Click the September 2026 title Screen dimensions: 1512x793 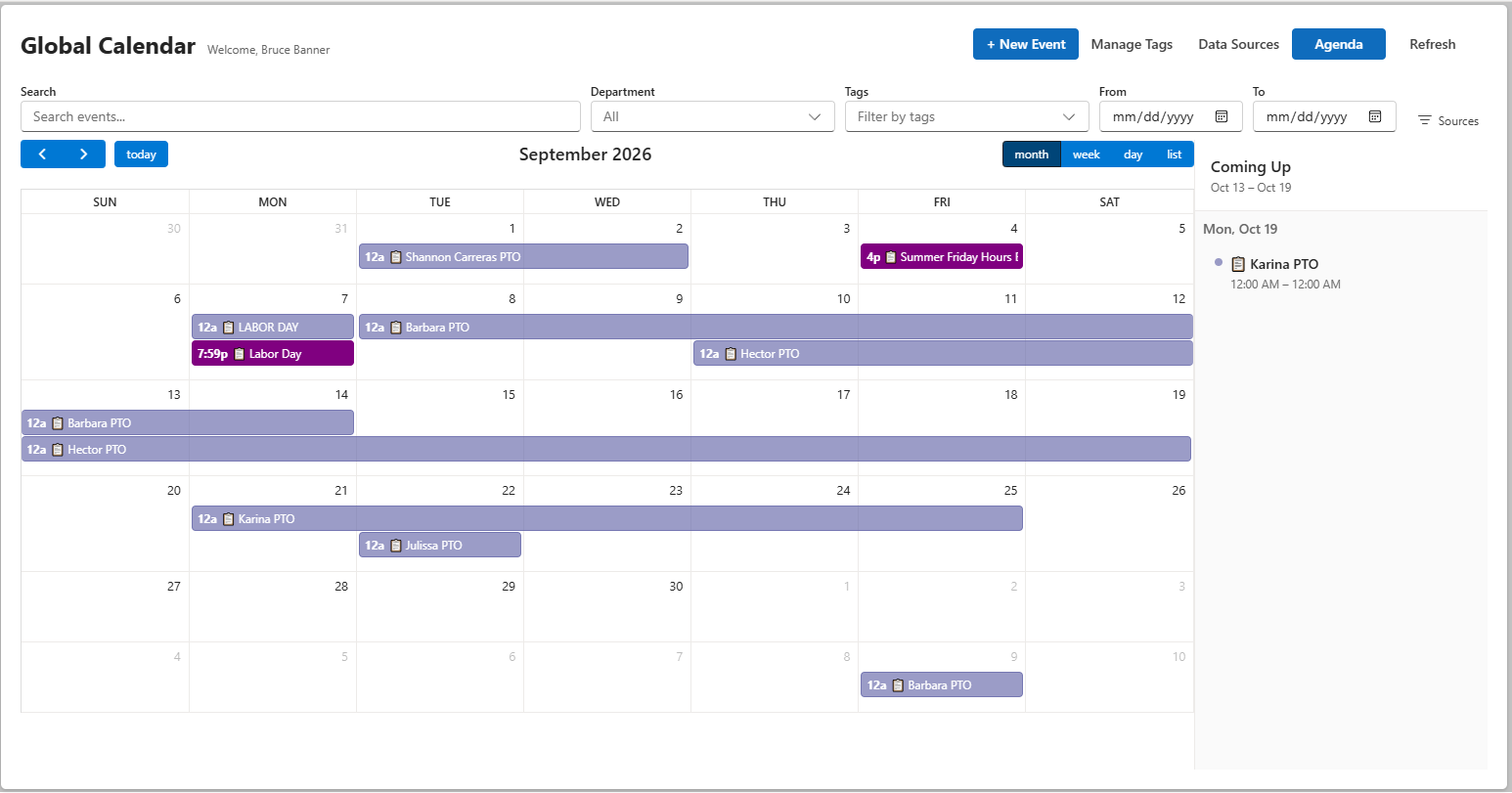coord(585,154)
